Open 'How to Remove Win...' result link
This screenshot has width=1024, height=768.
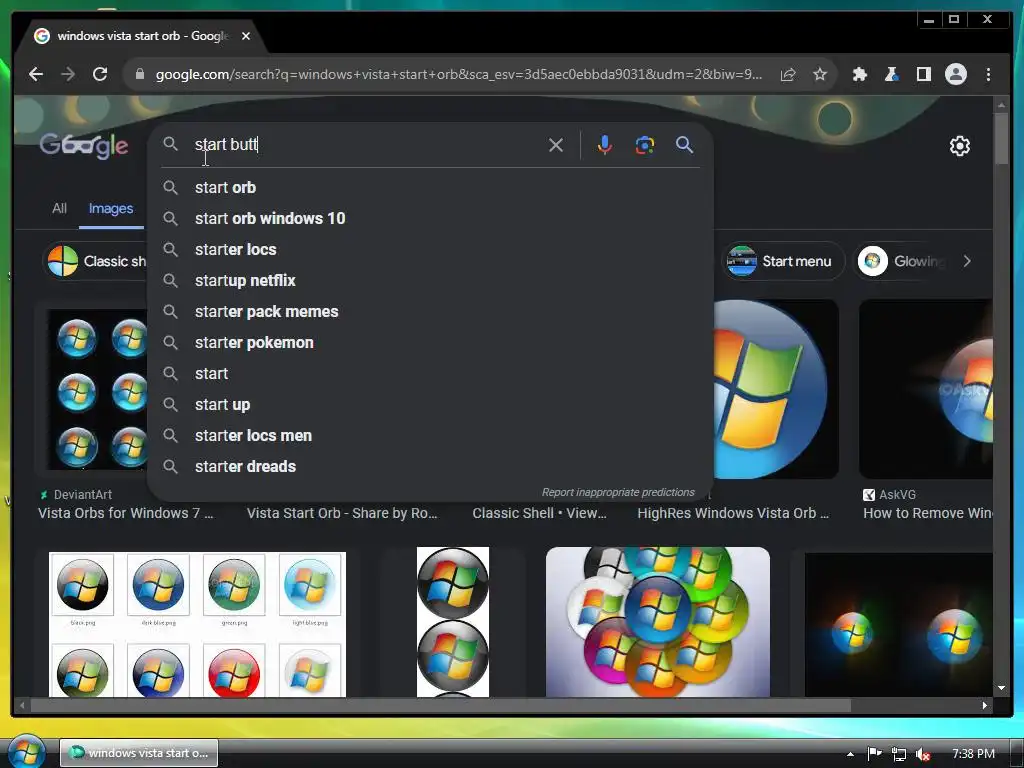coord(927,513)
